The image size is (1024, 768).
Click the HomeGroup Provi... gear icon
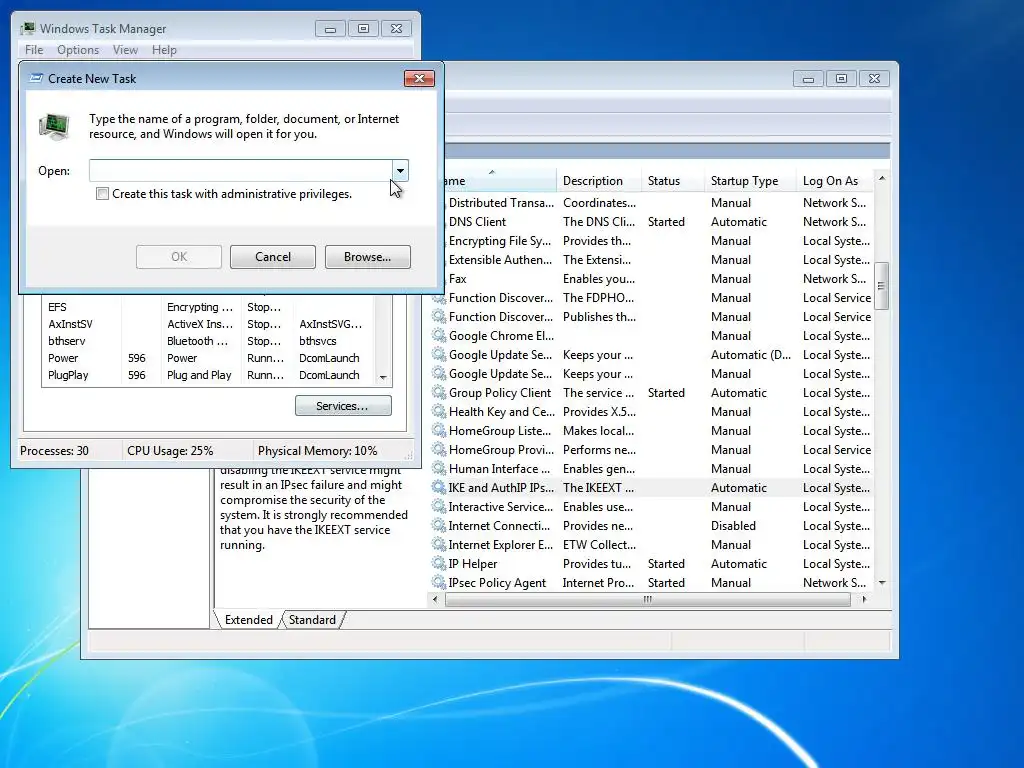(x=439, y=449)
